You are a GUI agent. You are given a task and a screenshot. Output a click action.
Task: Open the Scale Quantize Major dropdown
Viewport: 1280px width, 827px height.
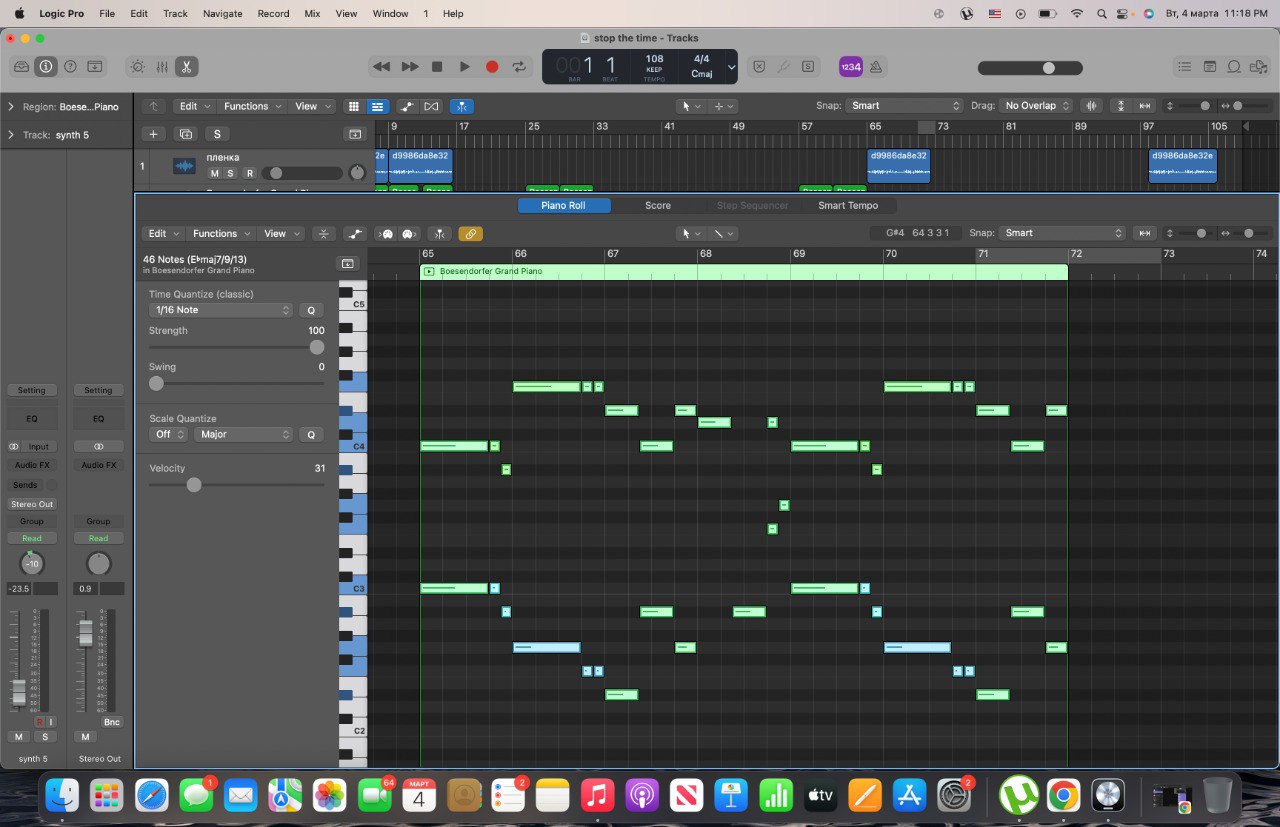click(x=244, y=435)
